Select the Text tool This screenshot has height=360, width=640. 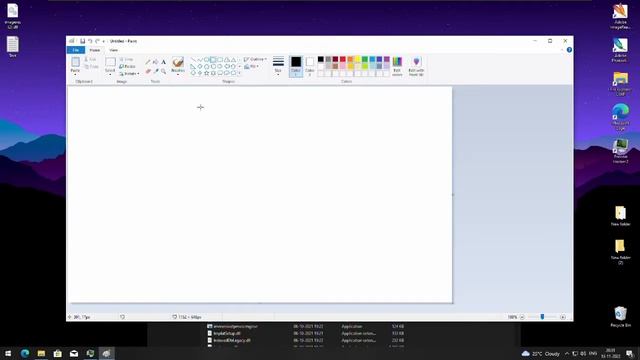[x=163, y=62]
